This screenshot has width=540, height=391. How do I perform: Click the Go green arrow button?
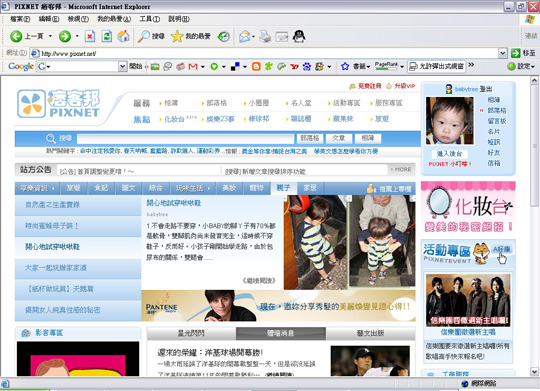(516, 53)
